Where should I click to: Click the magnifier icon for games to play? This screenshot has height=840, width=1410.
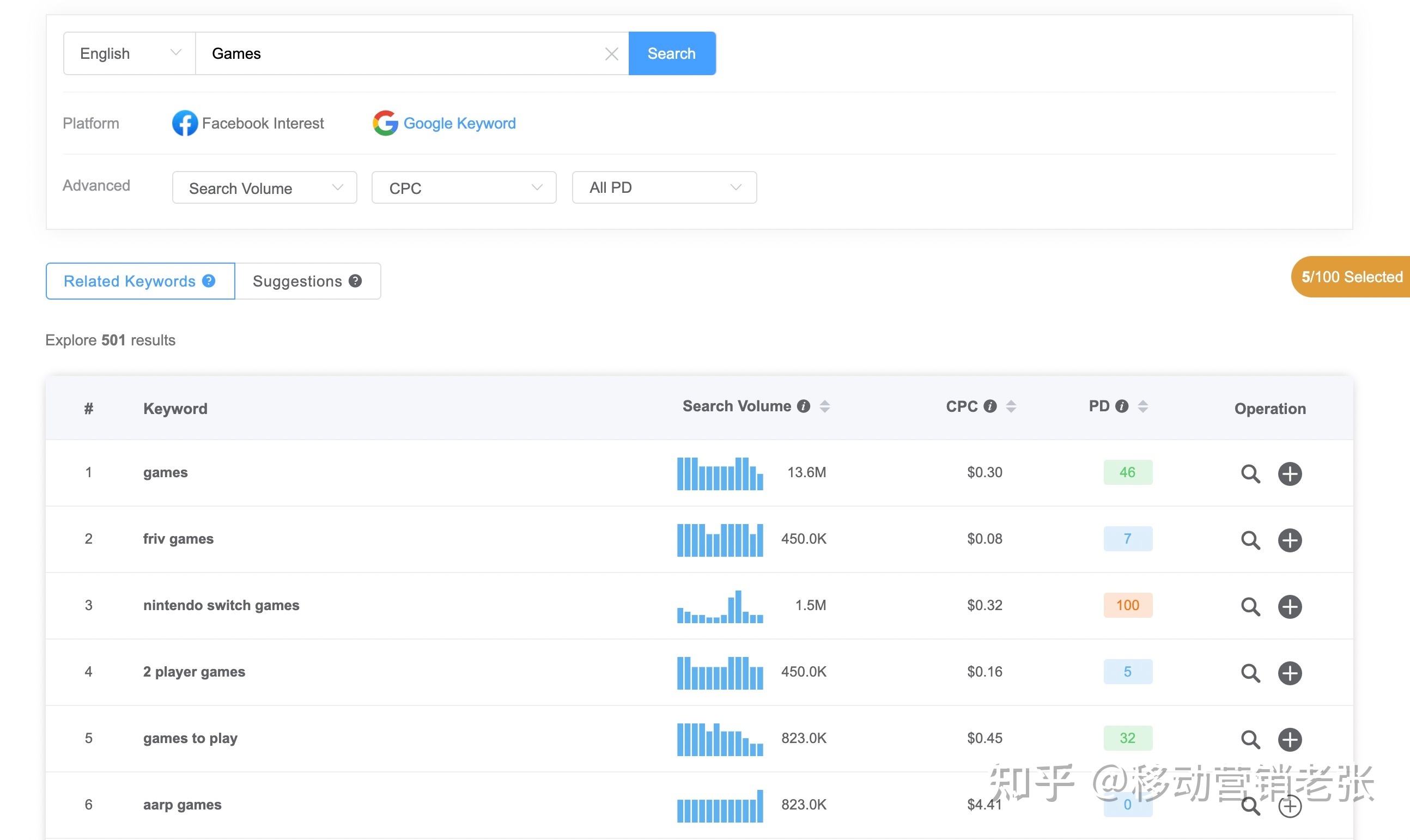[1250, 740]
